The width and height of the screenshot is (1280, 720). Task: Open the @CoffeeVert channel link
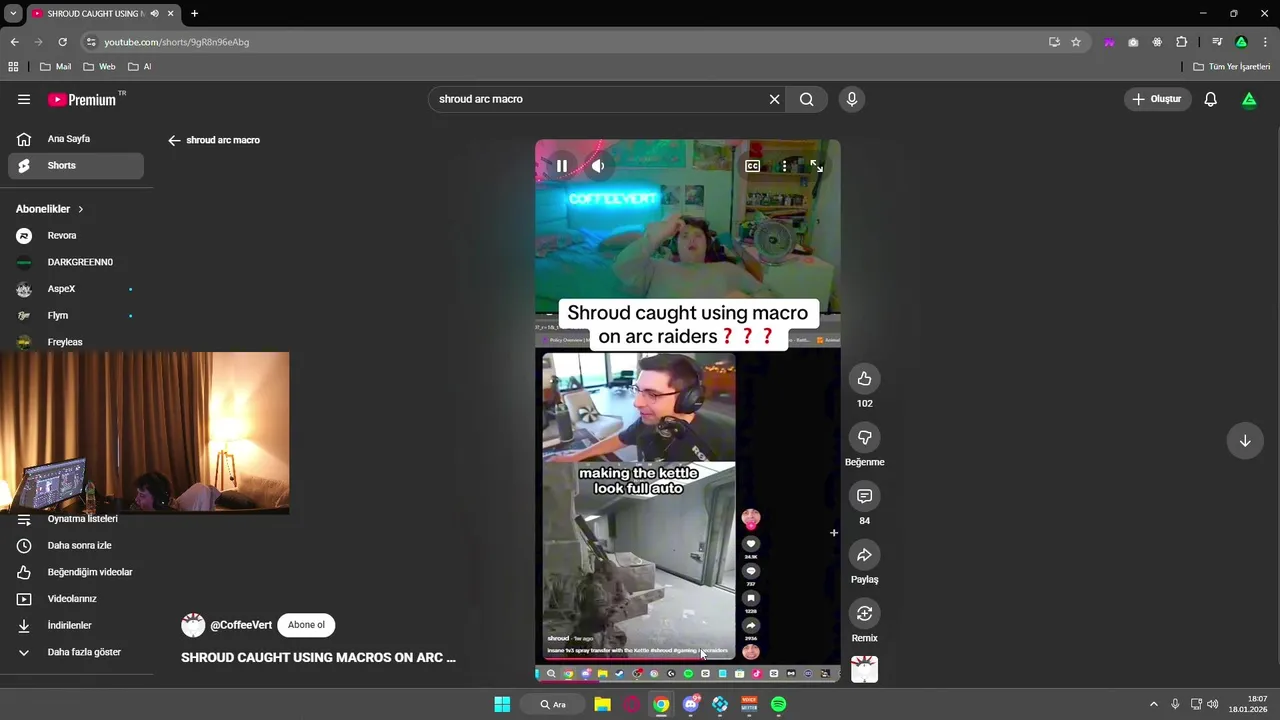(x=241, y=625)
